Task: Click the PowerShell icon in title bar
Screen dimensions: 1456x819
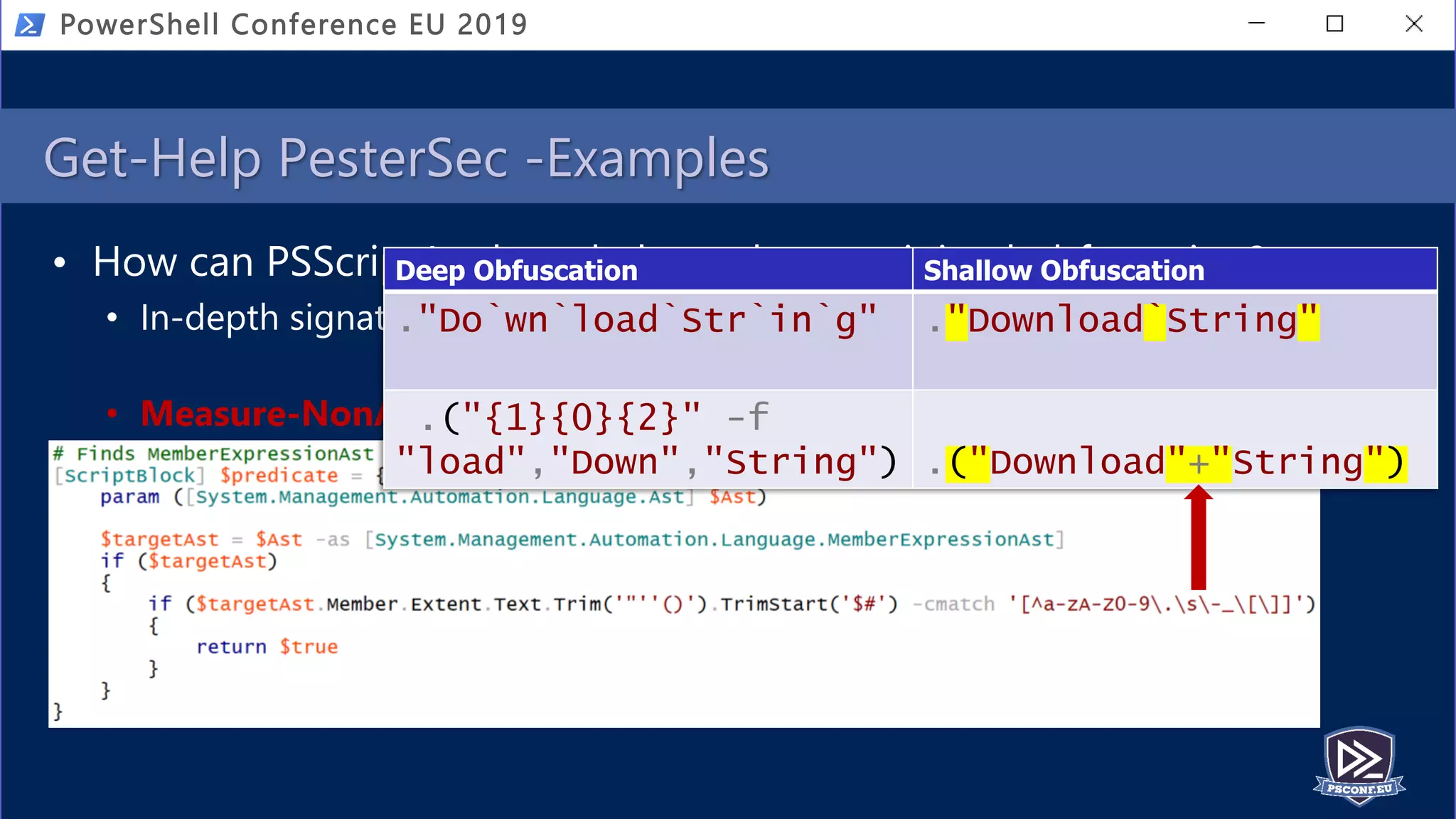Action: [x=30, y=25]
